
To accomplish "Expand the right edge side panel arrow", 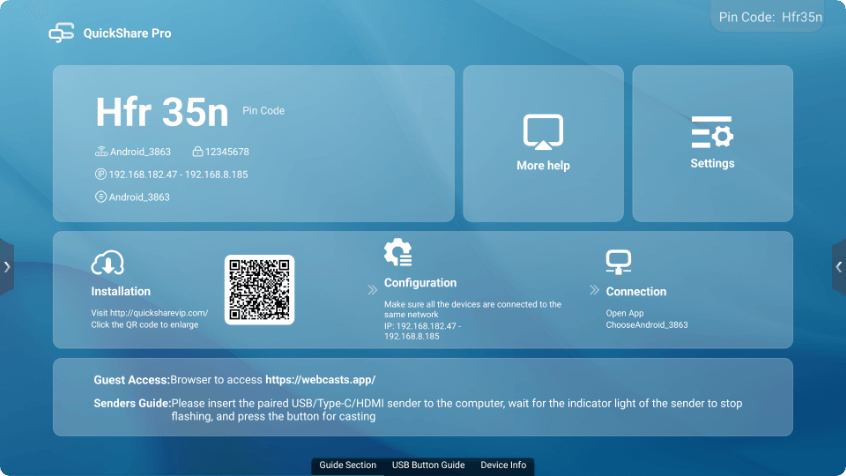I will [839, 267].
